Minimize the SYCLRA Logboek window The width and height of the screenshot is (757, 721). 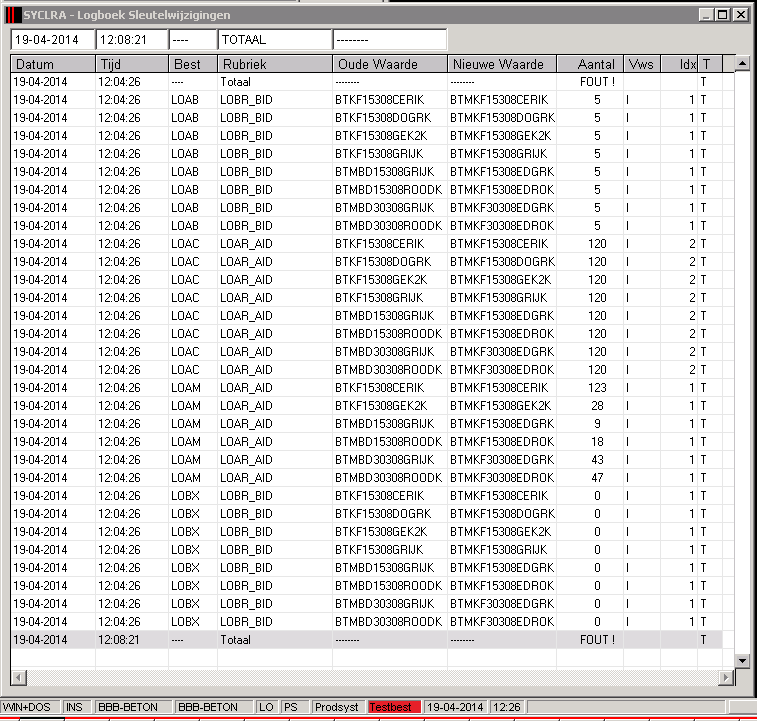pos(706,15)
